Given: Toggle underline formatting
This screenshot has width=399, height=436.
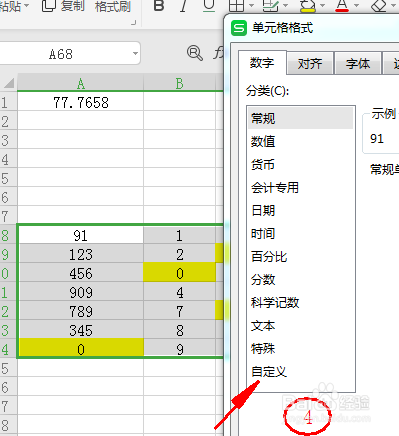Looking at the screenshot, I should (209, 6).
